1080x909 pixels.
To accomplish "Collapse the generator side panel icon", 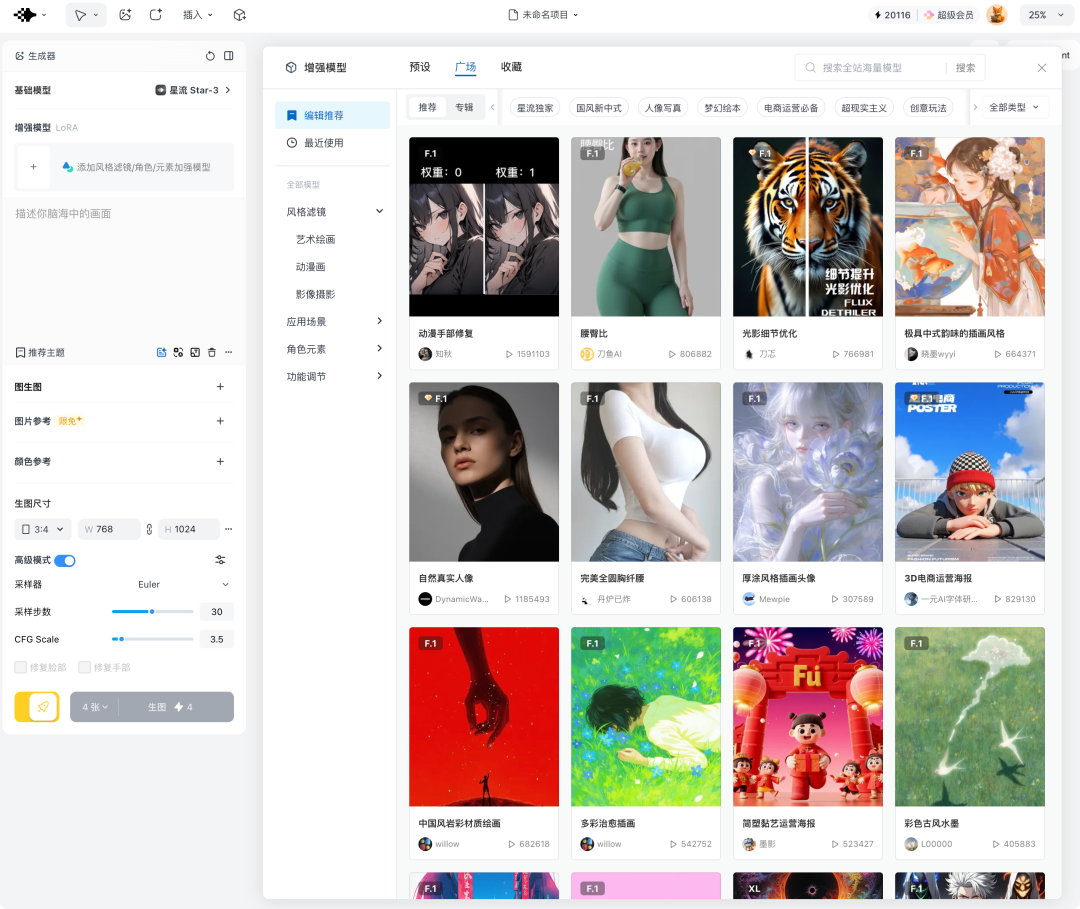I will pos(229,56).
